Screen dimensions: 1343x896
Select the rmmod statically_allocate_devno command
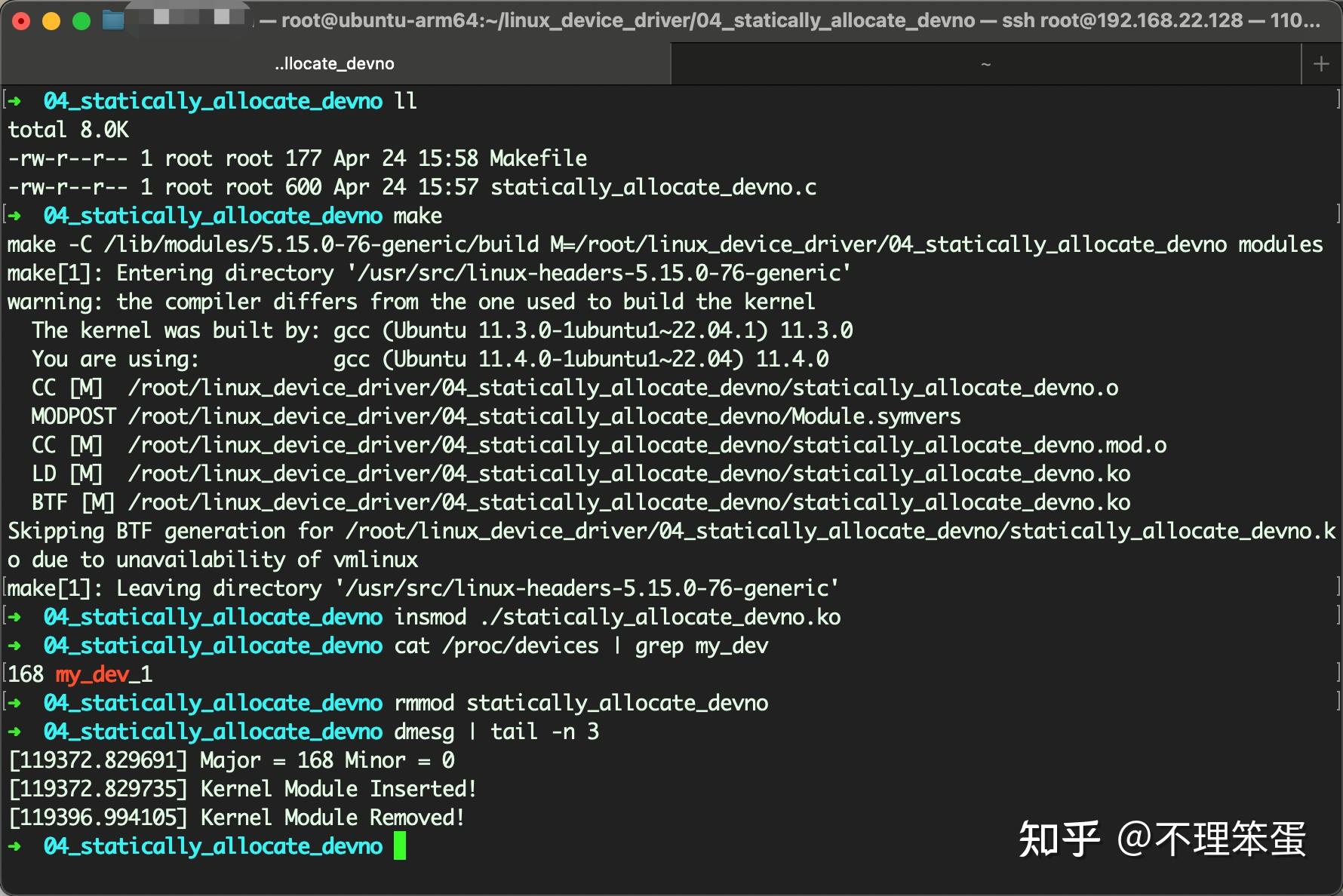581,703
